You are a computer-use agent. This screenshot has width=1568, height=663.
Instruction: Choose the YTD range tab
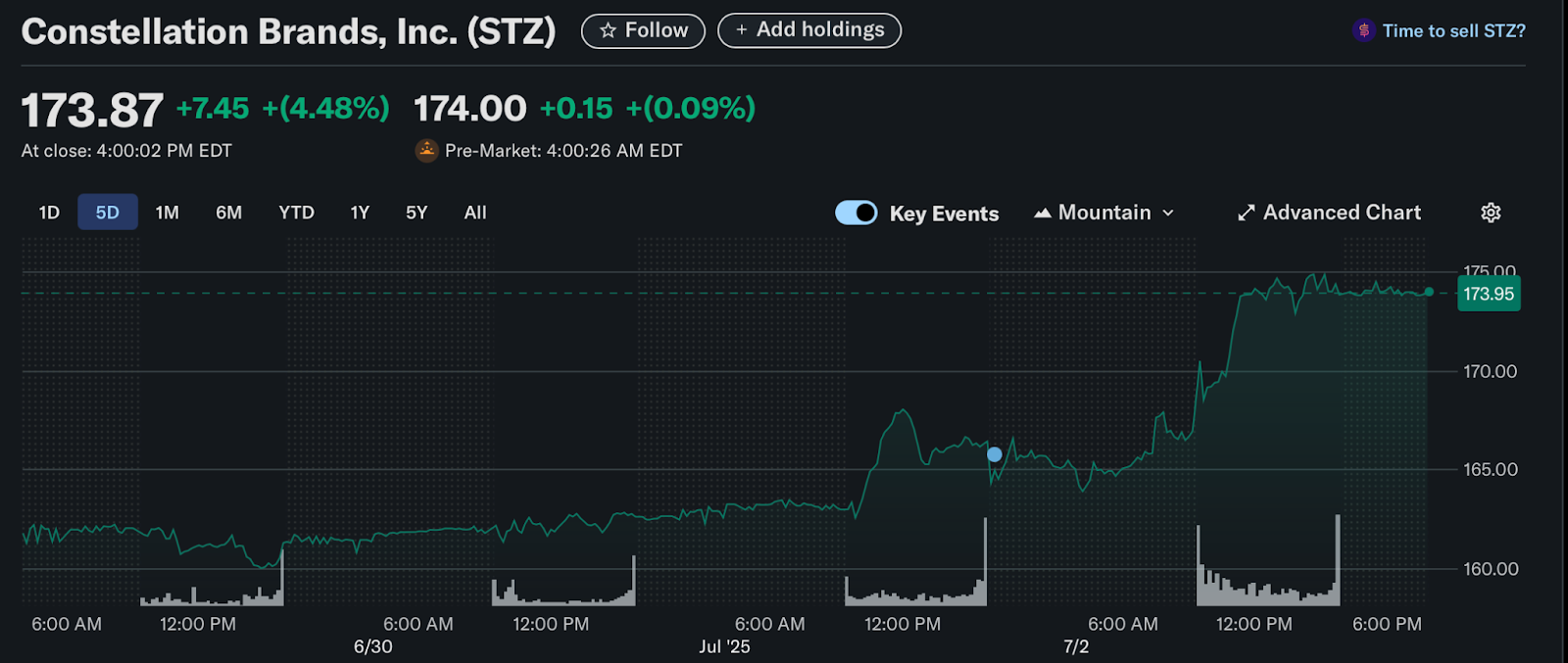pyautogui.click(x=296, y=213)
